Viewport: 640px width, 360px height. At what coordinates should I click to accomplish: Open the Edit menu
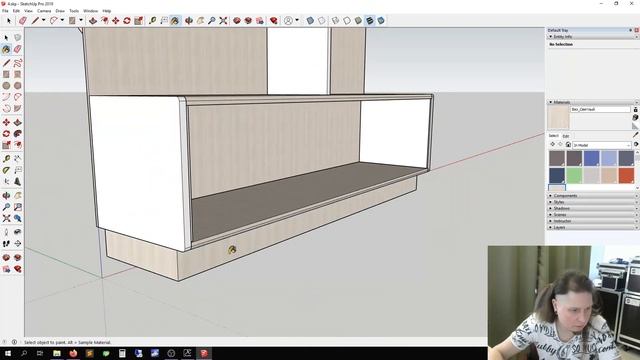click(16, 11)
